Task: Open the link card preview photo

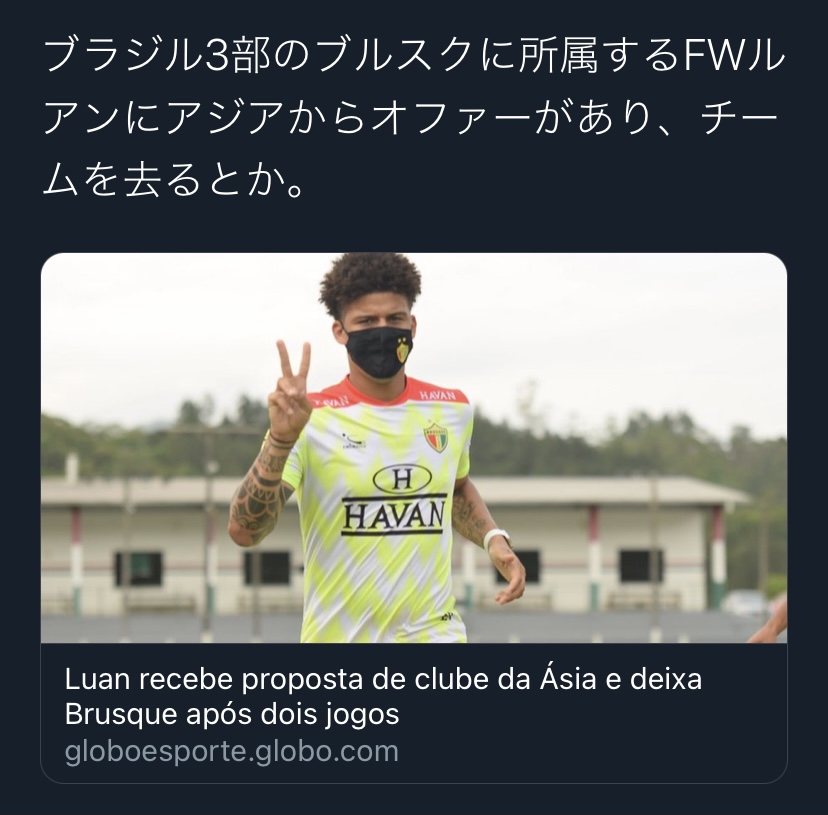Action: [x=413, y=447]
